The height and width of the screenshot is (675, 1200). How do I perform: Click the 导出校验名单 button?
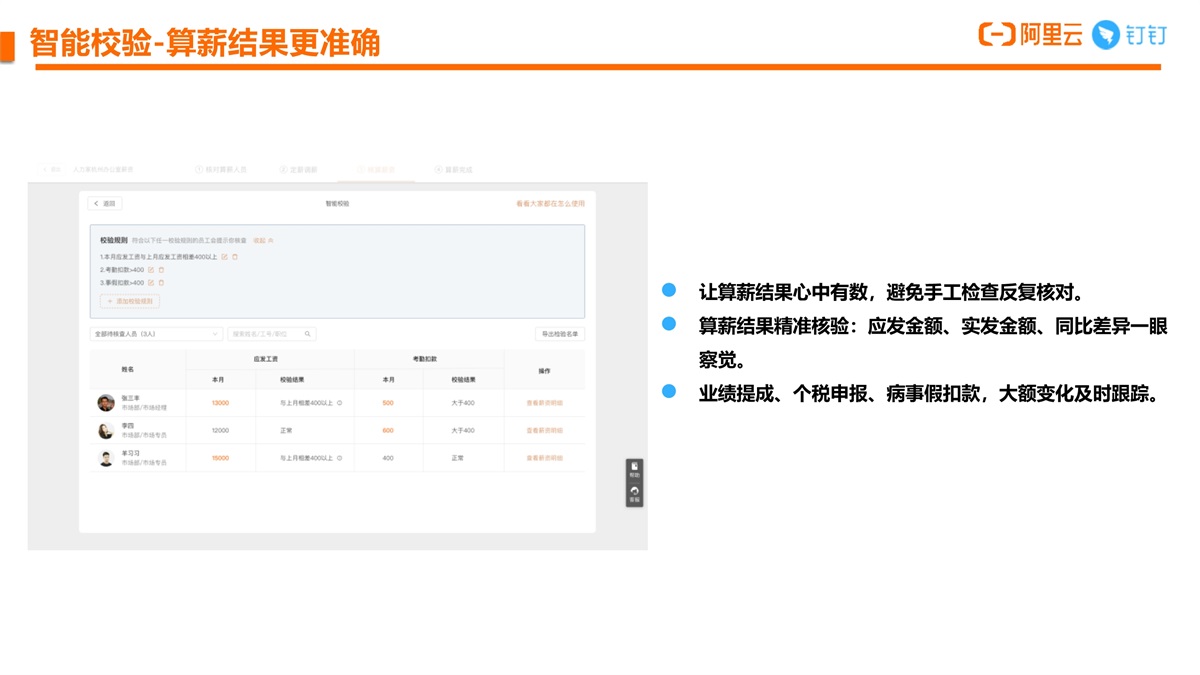(560, 334)
